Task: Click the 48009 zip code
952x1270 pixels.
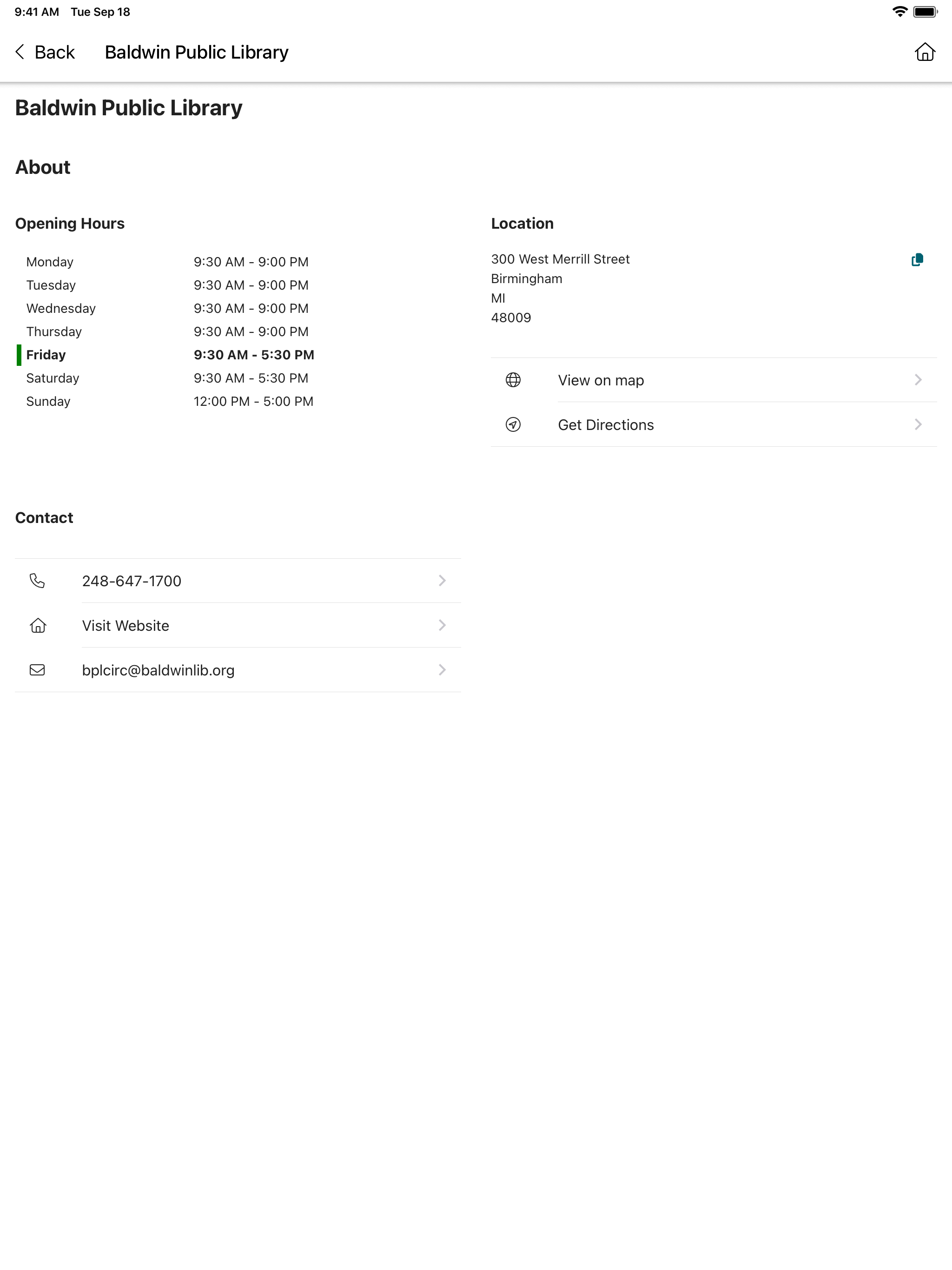Action: (511, 318)
